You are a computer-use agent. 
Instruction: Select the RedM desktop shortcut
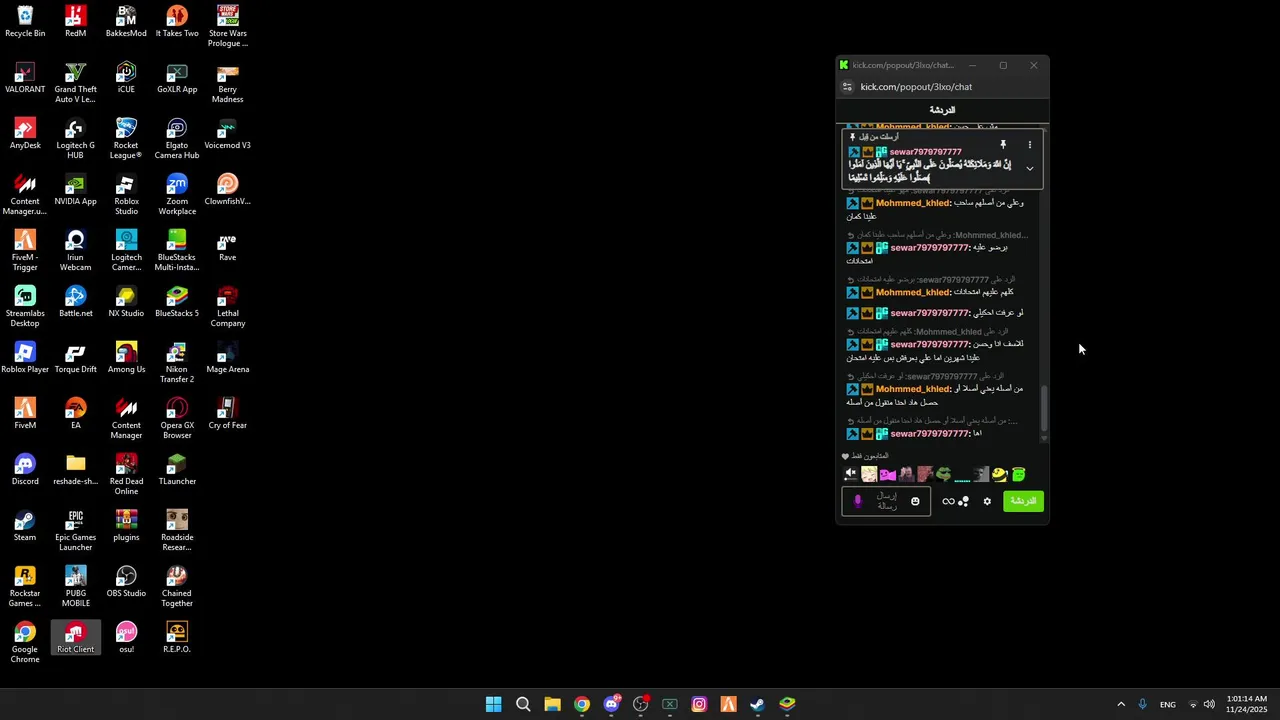coord(75,22)
